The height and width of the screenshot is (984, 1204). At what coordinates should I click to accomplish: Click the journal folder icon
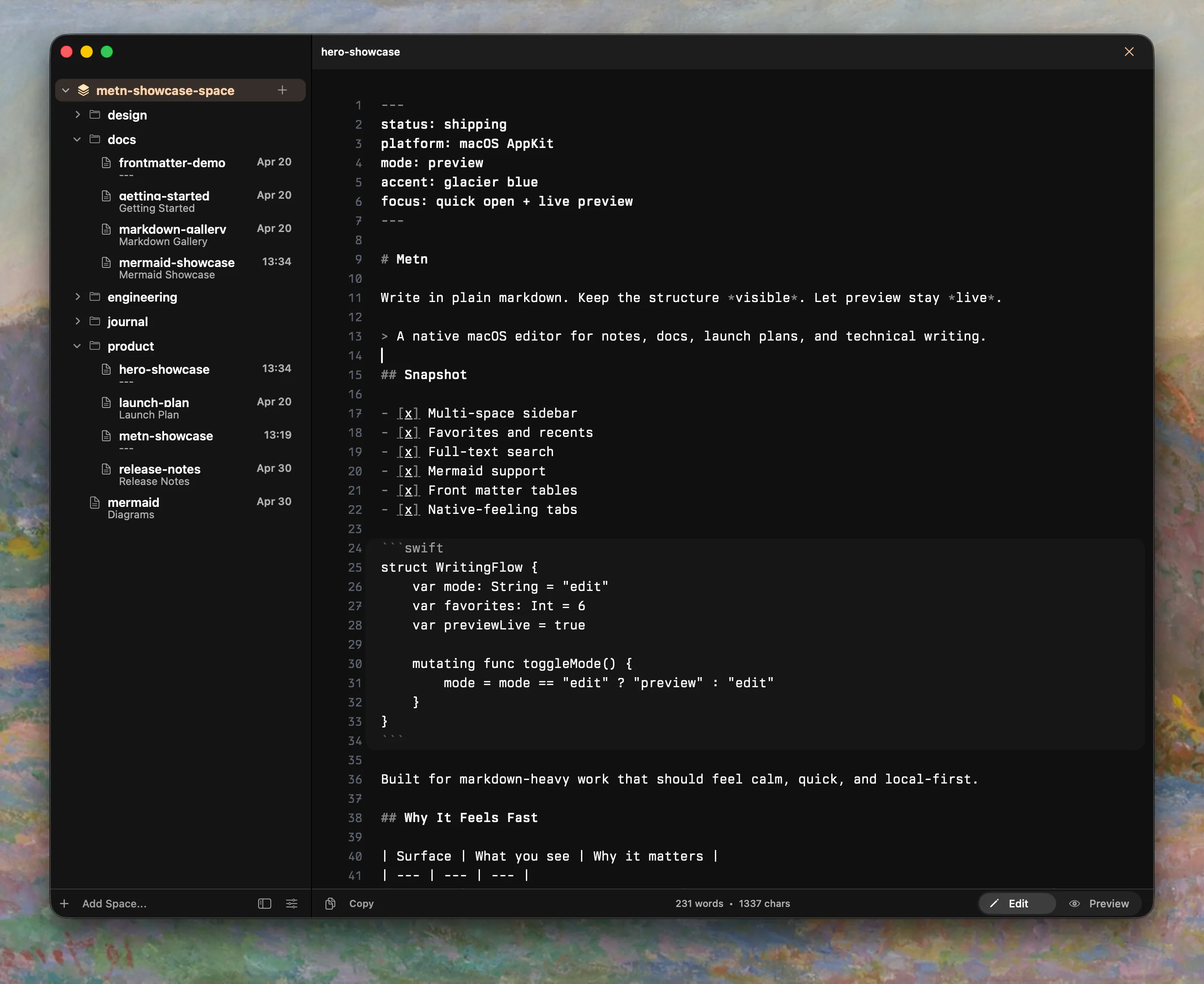[x=95, y=321]
